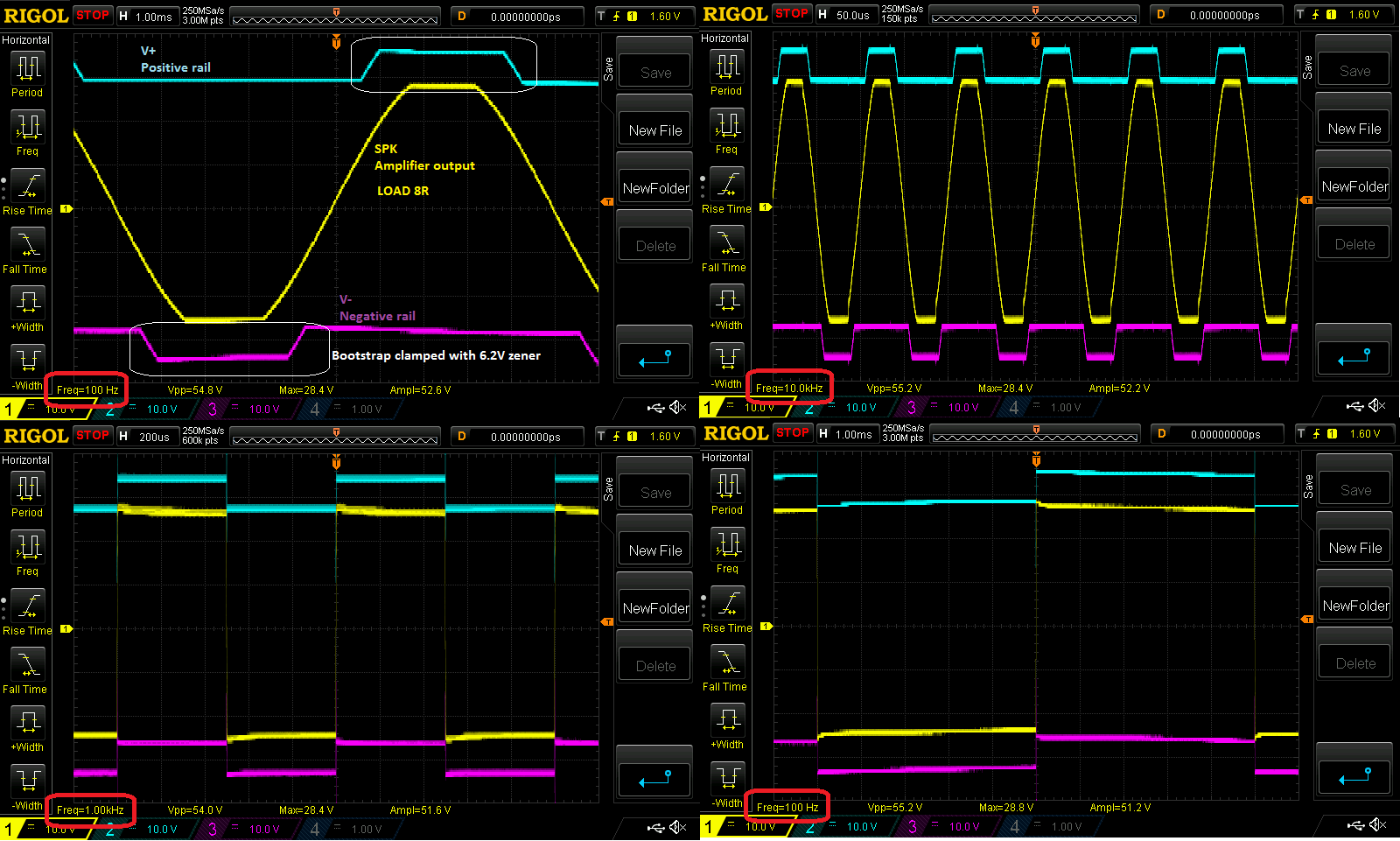Toggle channel 3 indicator in top-left scope

213,410
